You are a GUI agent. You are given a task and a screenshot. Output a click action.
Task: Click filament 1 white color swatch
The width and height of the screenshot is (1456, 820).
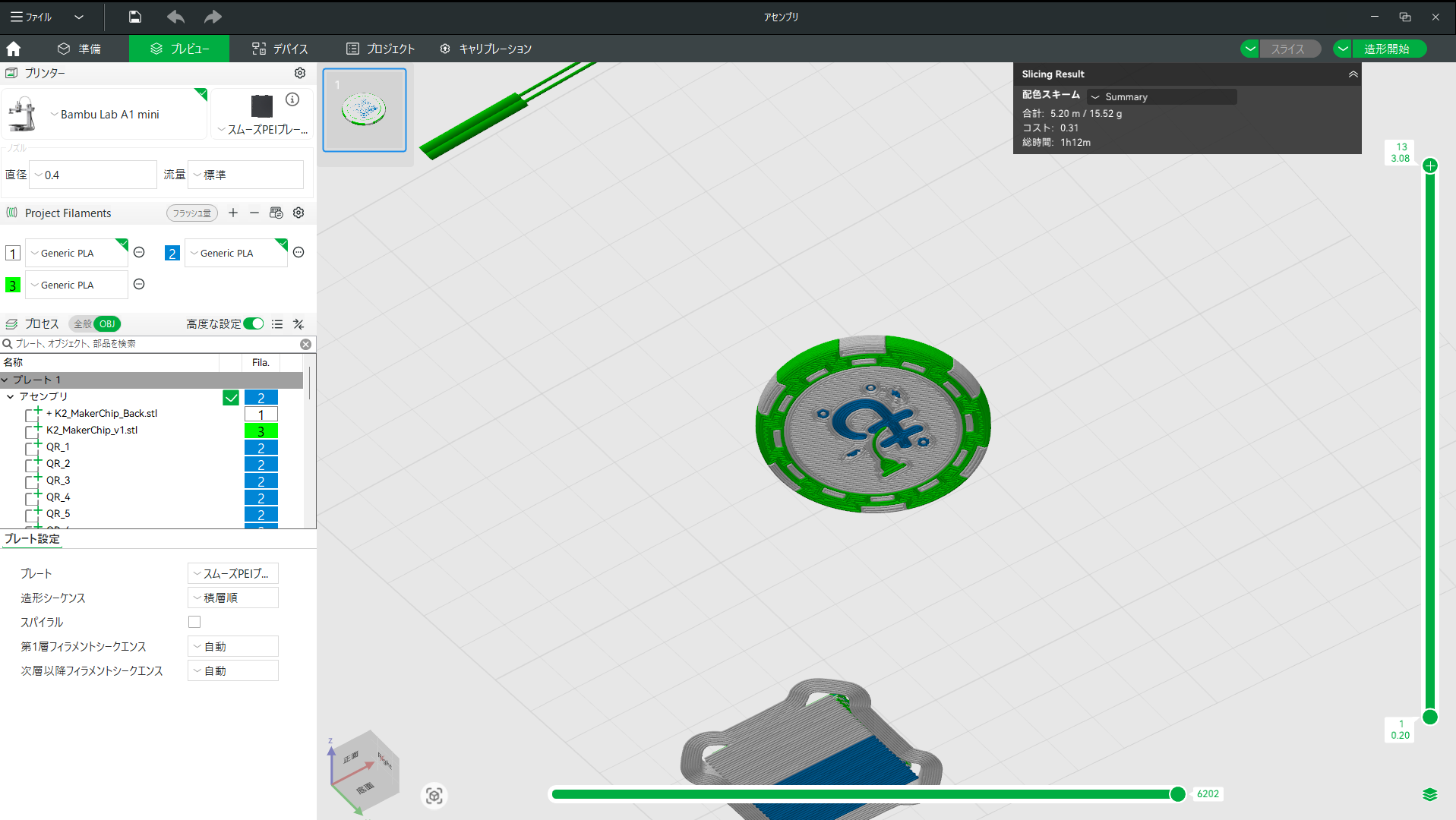click(x=13, y=253)
